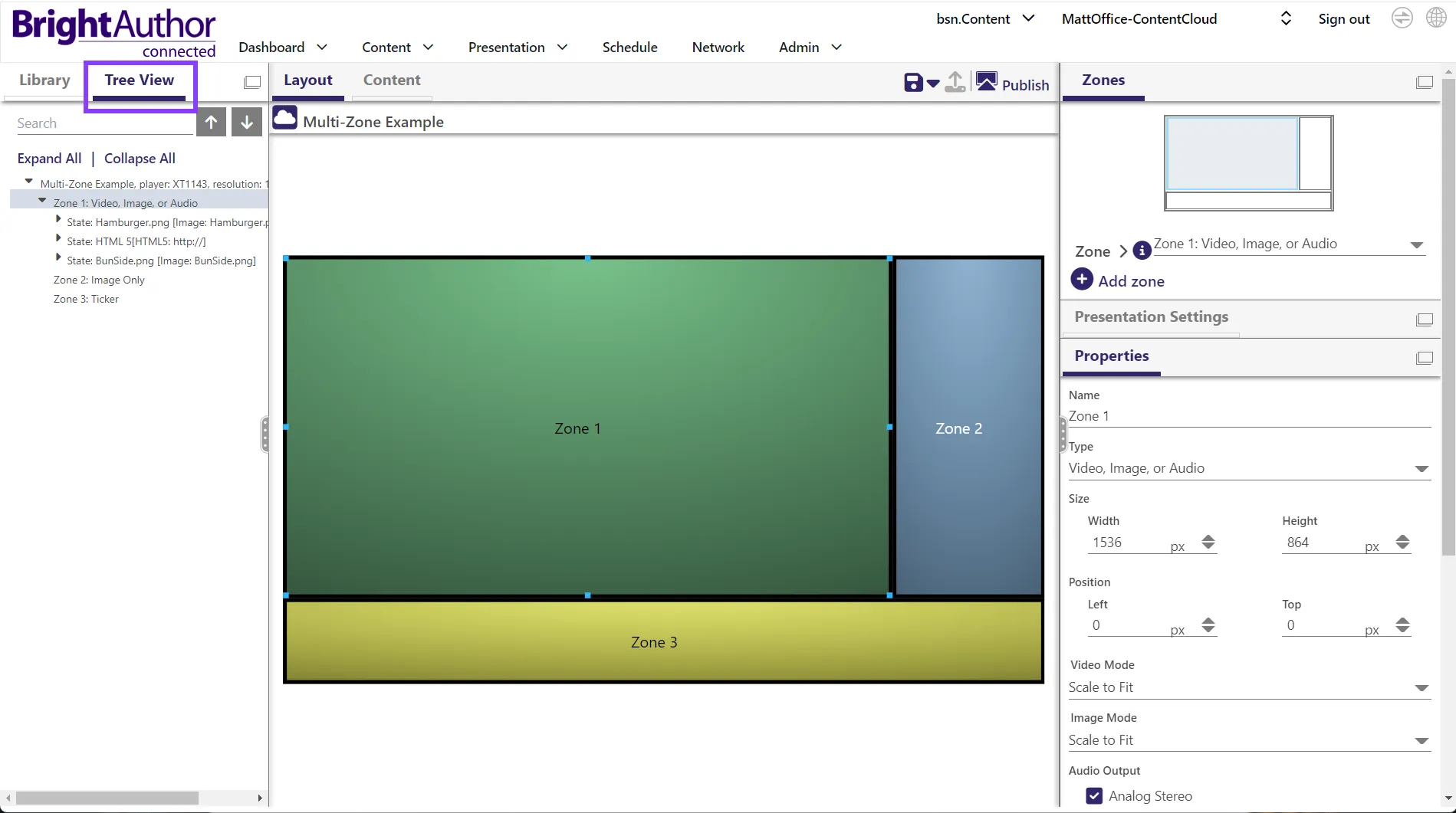Open the Presentation menu
The width and height of the screenshot is (1456, 813).
tap(518, 48)
